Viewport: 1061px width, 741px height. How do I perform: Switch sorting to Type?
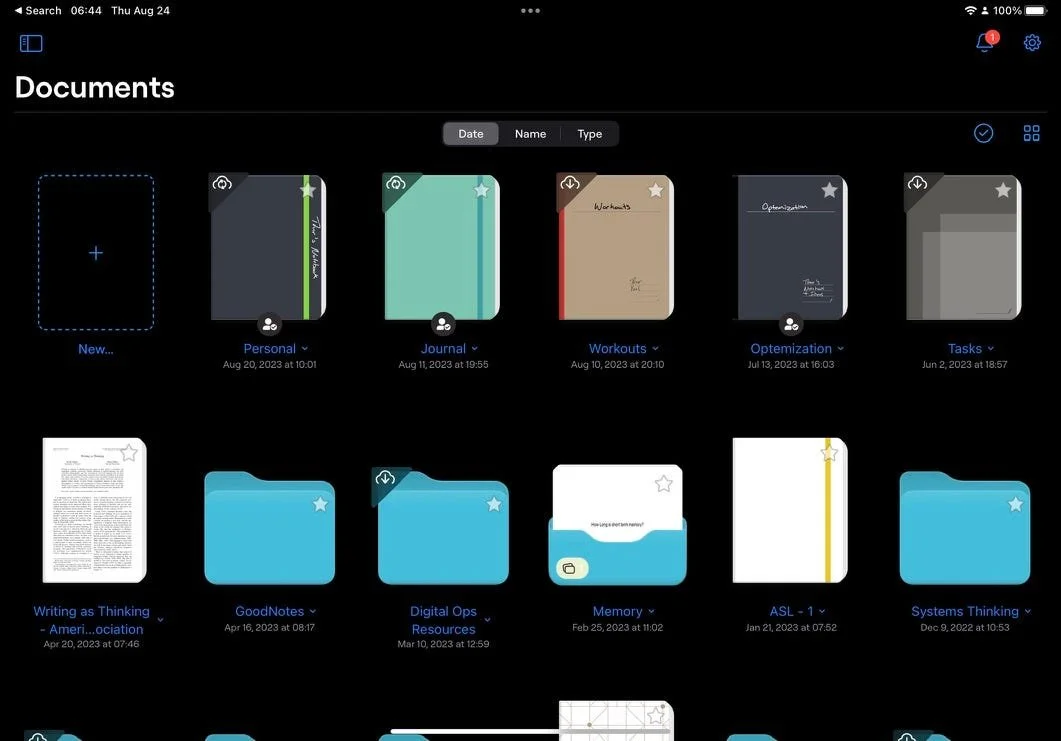tap(589, 133)
